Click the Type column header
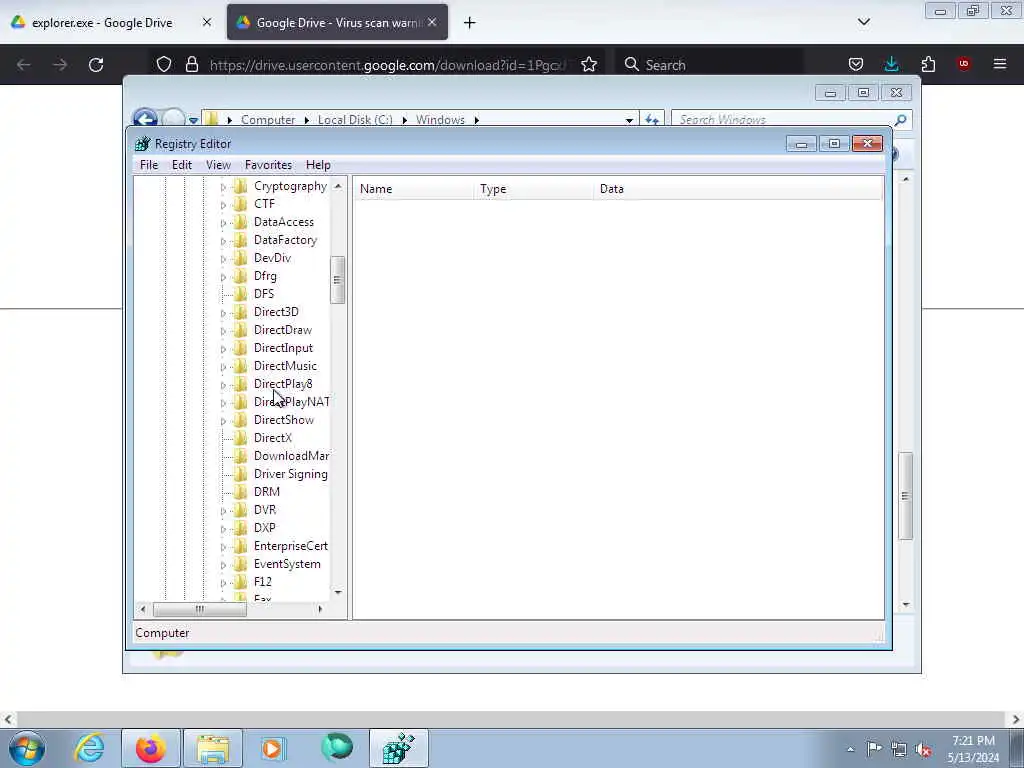Viewport: 1024px width, 768px height. [x=534, y=189]
